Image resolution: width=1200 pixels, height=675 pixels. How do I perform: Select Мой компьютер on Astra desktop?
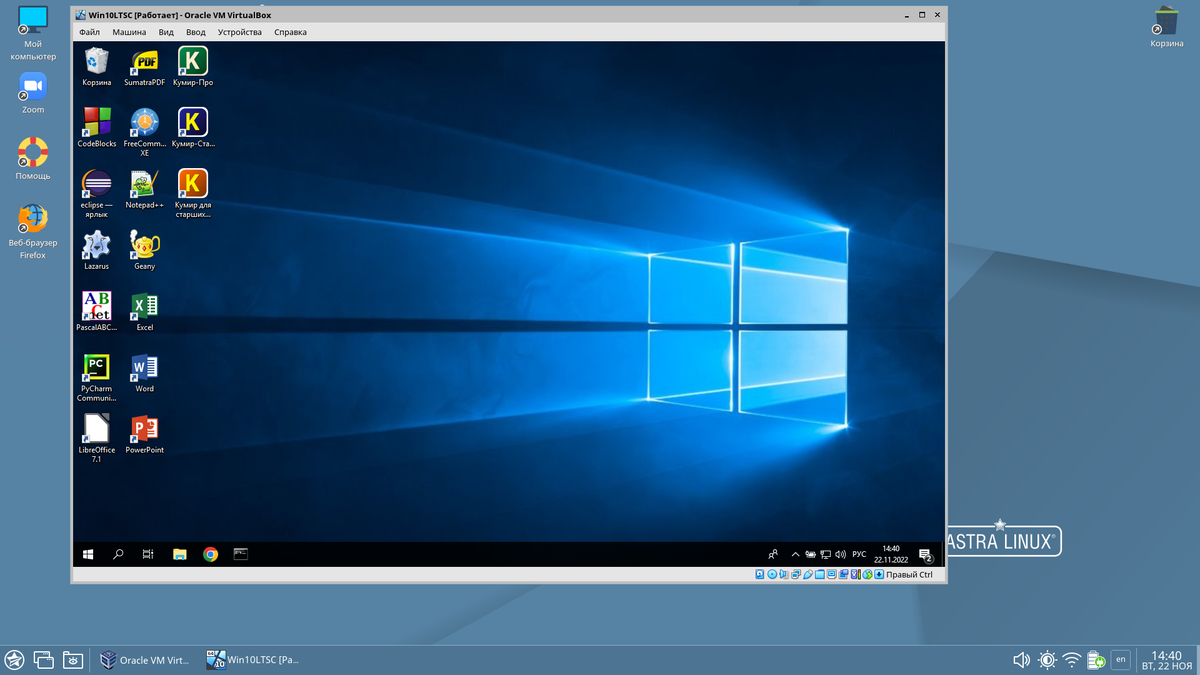(x=33, y=33)
